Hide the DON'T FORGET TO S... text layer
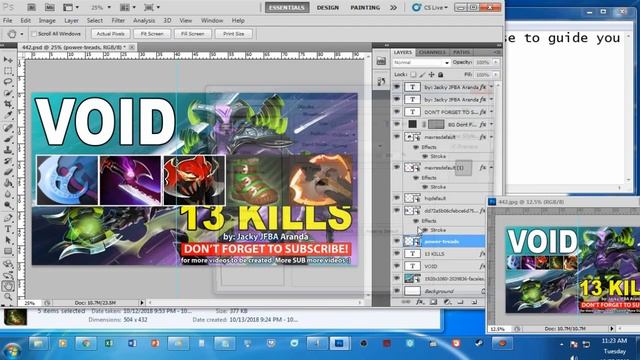This screenshot has width=640, height=360. pos(397,111)
